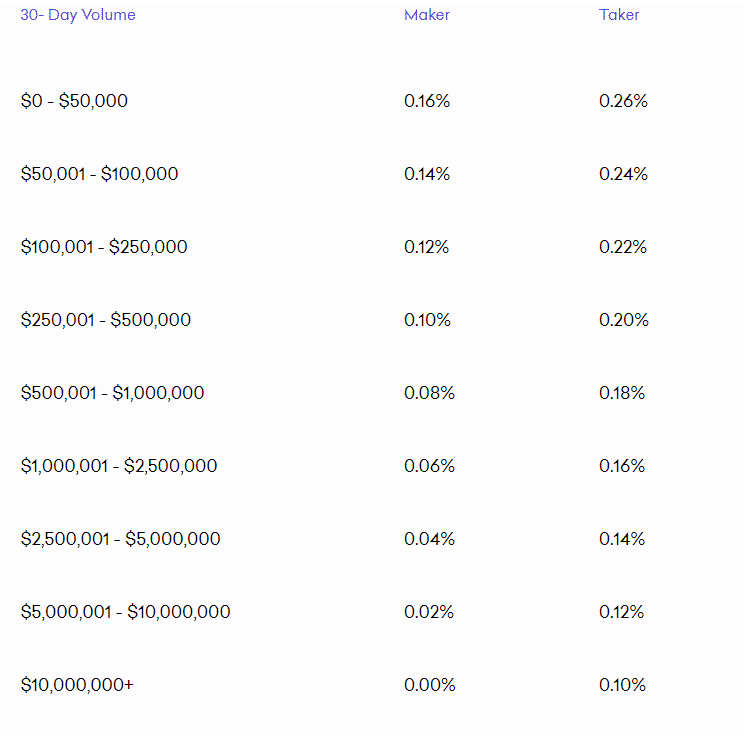Click the 0.00% maker fee value
Viewport: 745px width, 745px height.
430,685
